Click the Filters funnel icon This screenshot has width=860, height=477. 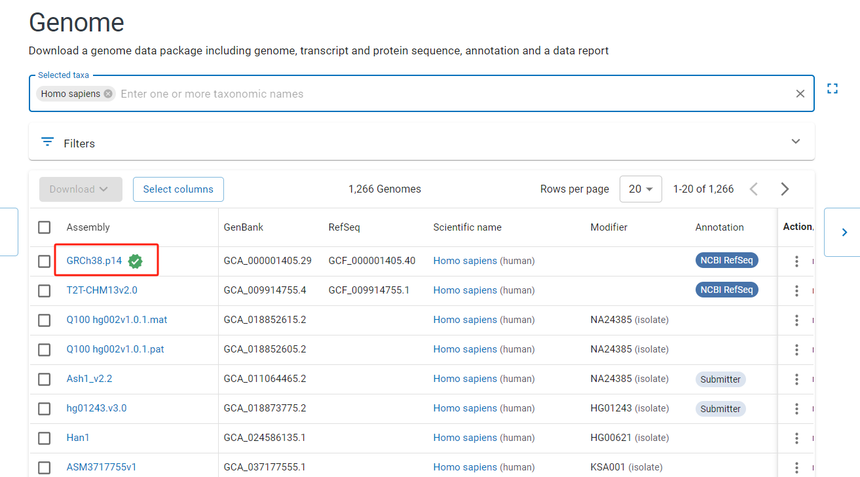pos(48,142)
